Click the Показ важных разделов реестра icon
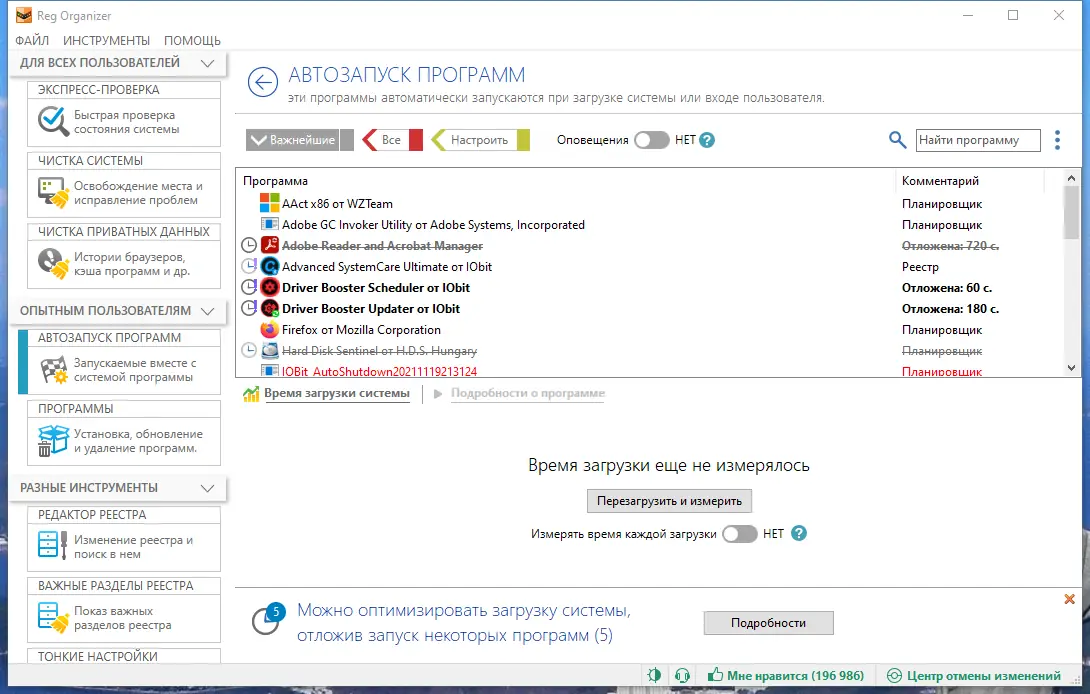The width and height of the screenshot is (1090, 694). click(54, 617)
